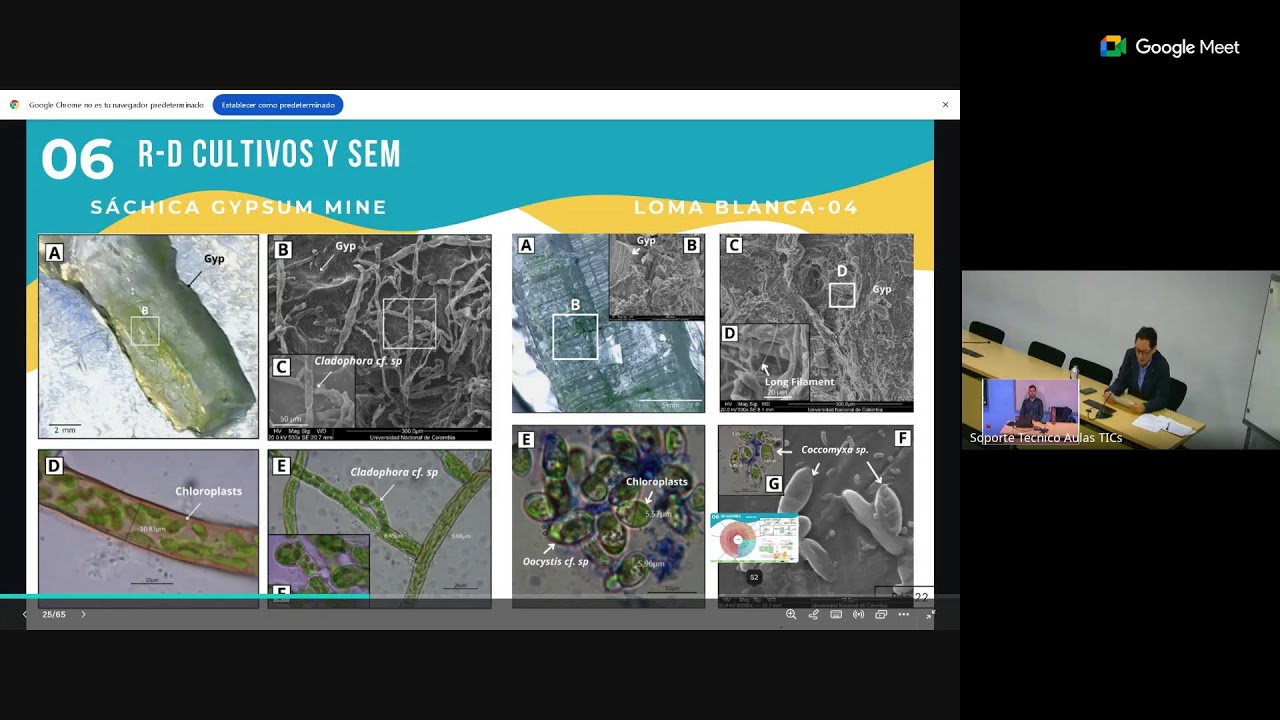Go to the previous slide with left arrow
This screenshot has width=1280, height=720.
tap(25, 614)
